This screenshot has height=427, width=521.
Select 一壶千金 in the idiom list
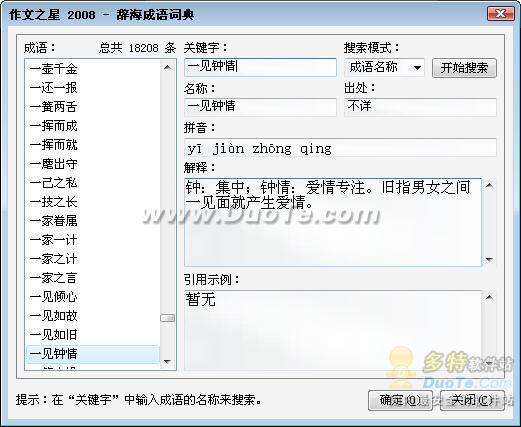(x=93, y=69)
